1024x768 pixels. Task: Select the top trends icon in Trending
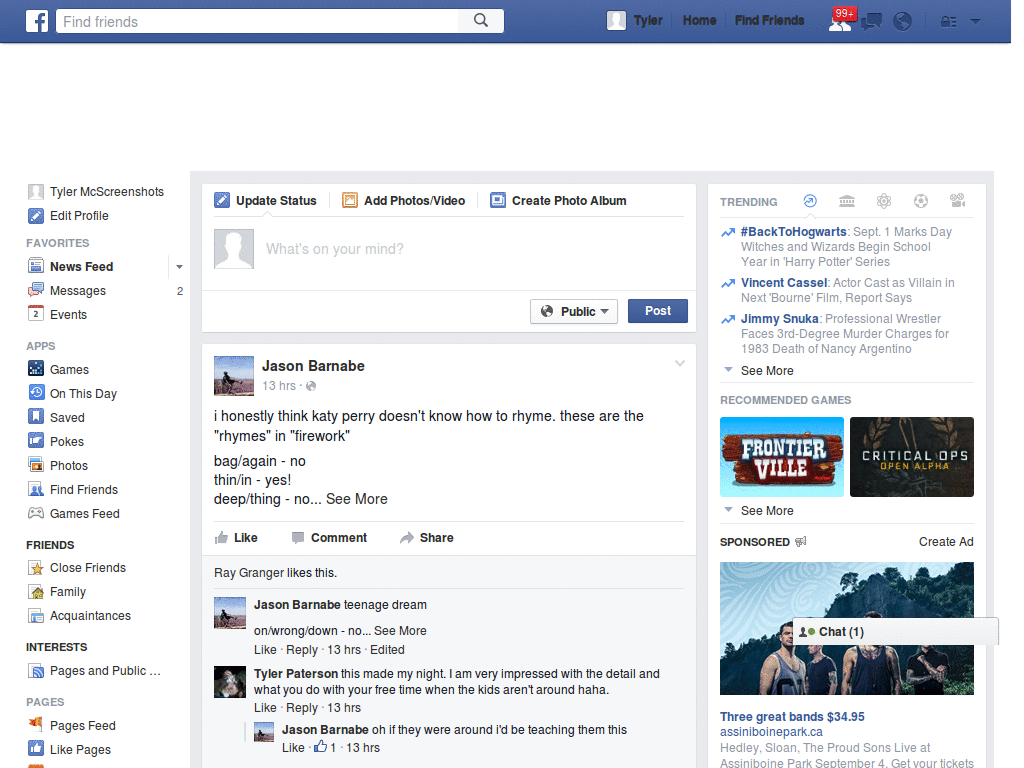tap(810, 201)
